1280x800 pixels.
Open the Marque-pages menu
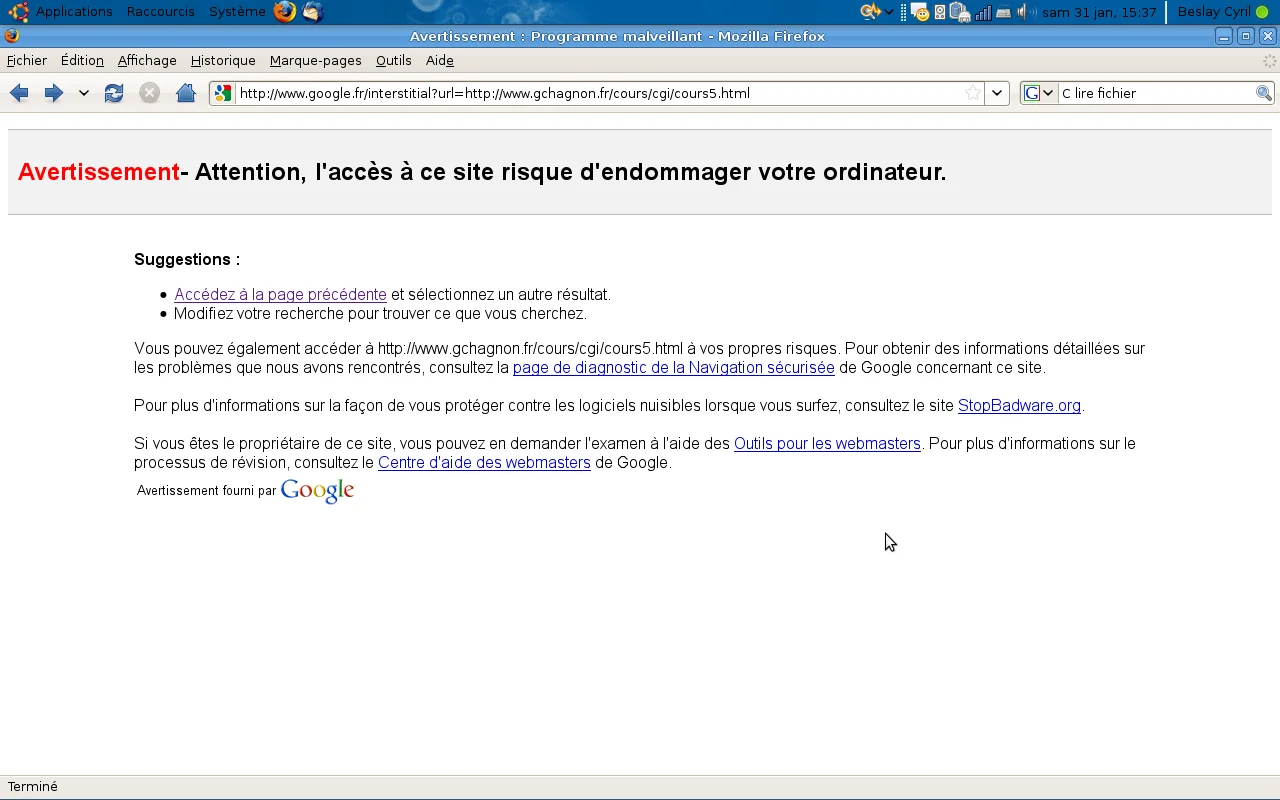point(315,60)
